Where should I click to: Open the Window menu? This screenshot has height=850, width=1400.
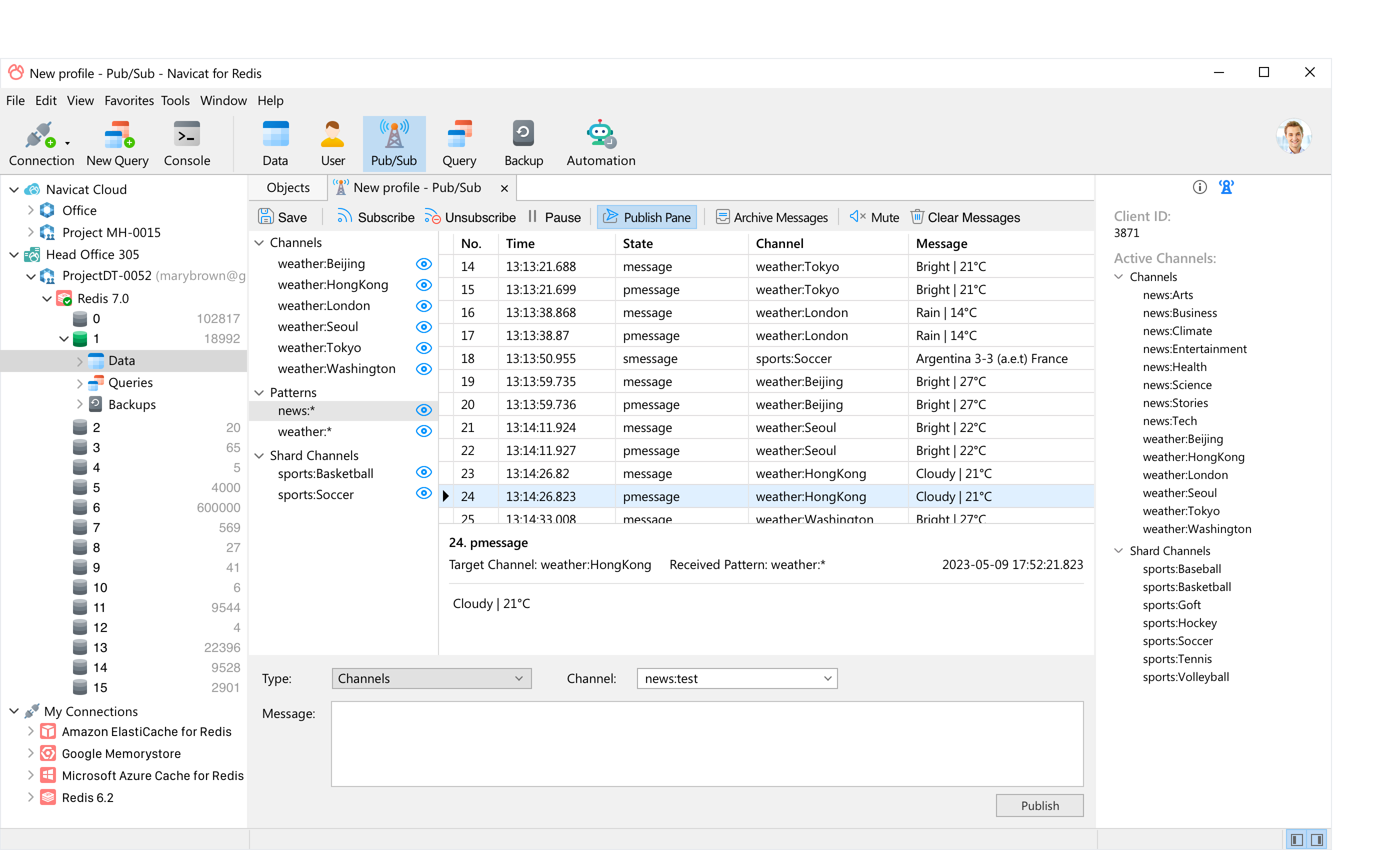point(223,100)
